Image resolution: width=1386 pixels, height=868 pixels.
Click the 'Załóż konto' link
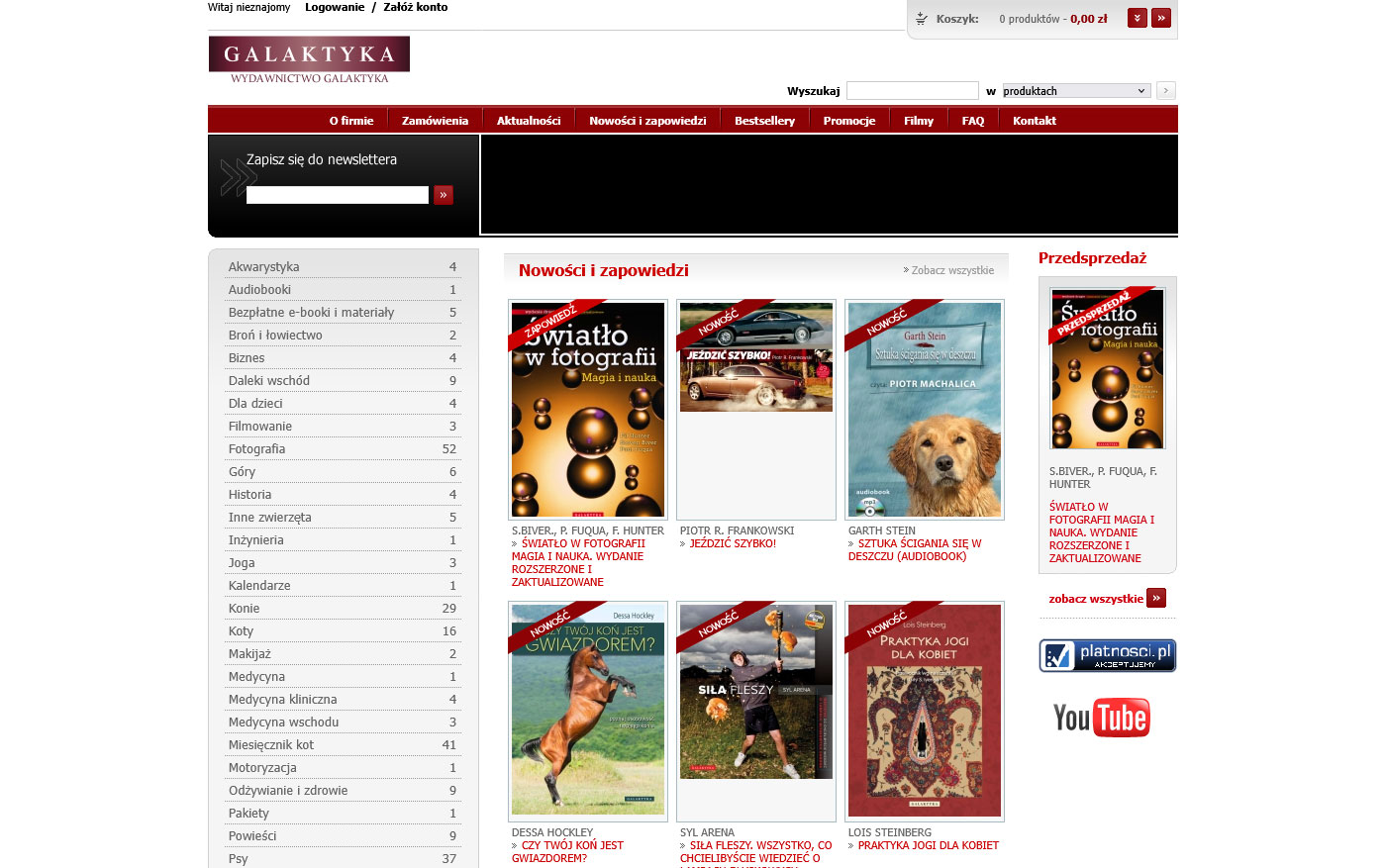click(415, 7)
